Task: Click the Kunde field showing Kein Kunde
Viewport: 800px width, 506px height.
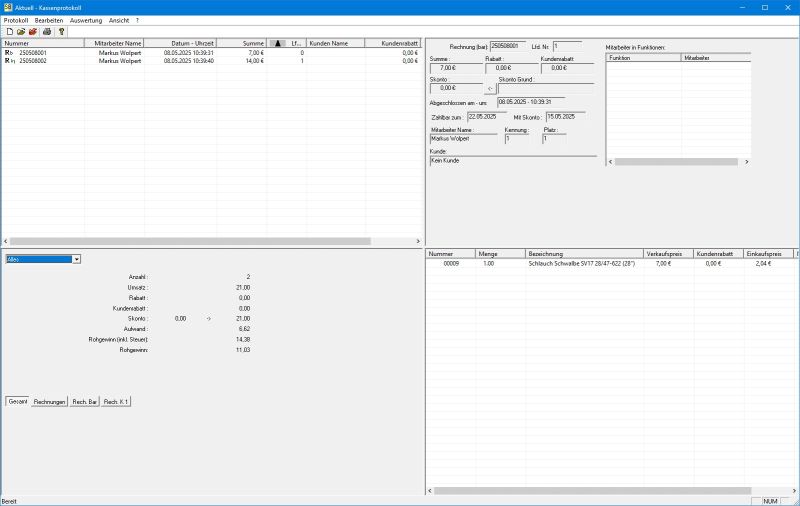Action: tap(513, 161)
